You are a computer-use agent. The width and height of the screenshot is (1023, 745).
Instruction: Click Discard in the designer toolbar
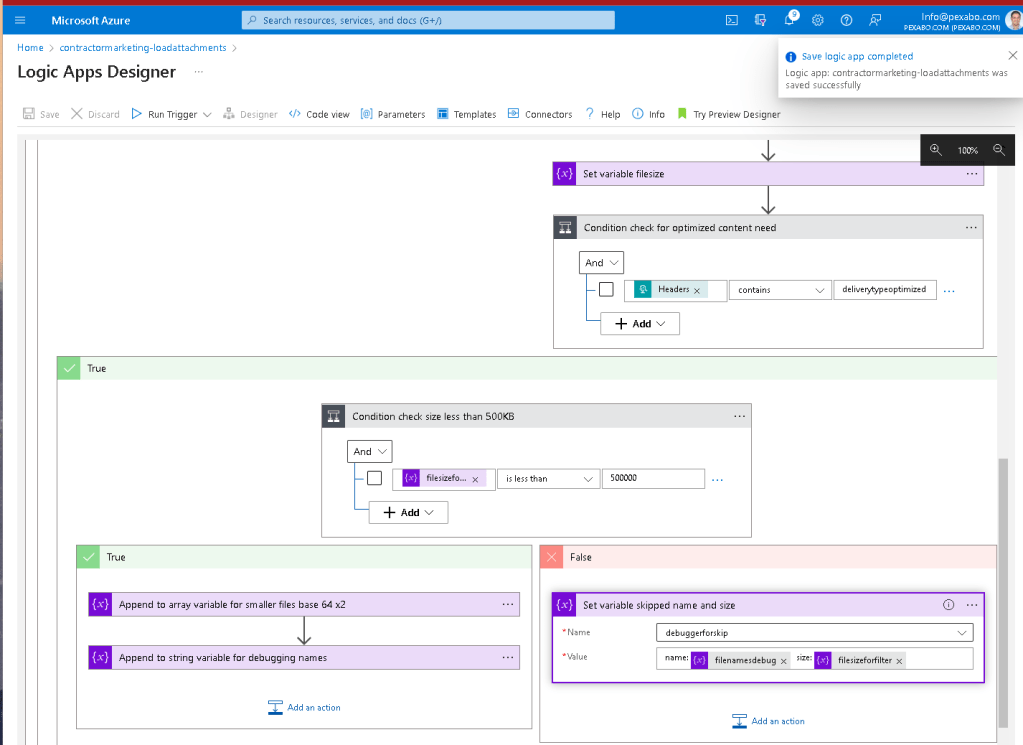tap(95, 114)
